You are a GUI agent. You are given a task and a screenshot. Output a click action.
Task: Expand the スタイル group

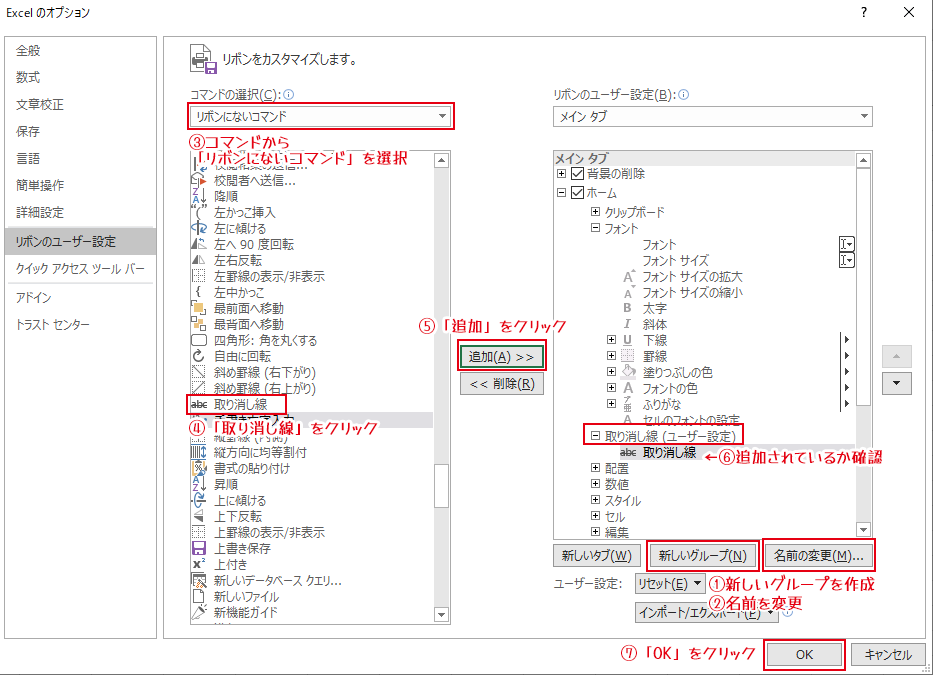tap(595, 500)
